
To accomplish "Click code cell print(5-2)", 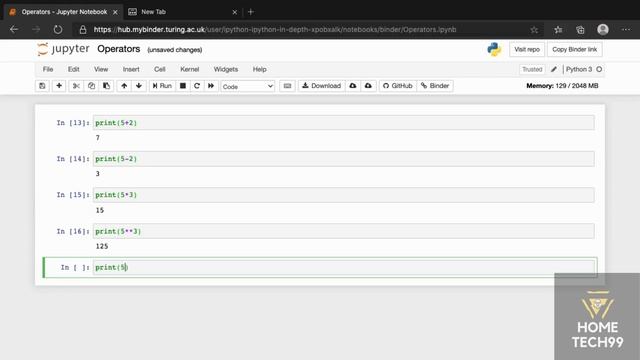I will click(x=344, y=159).
